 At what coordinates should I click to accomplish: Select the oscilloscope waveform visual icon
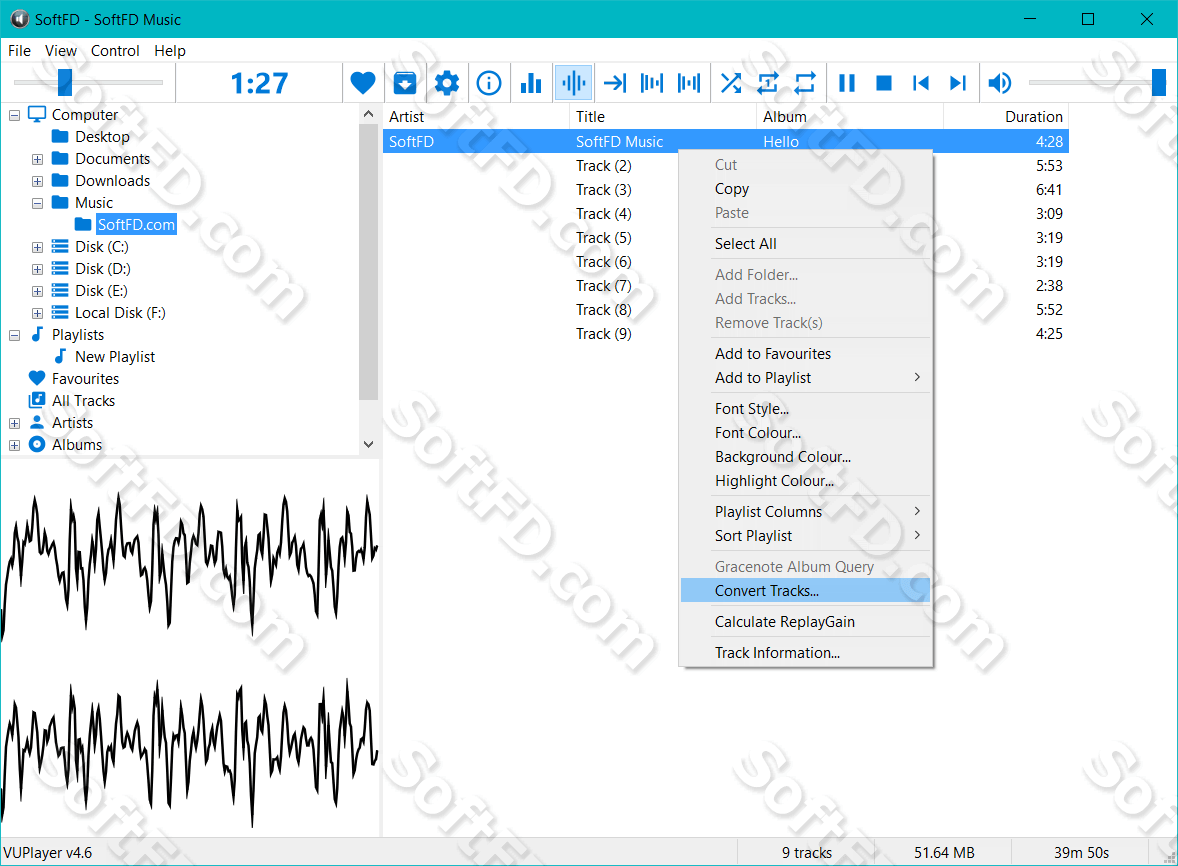tap(573, 83)
